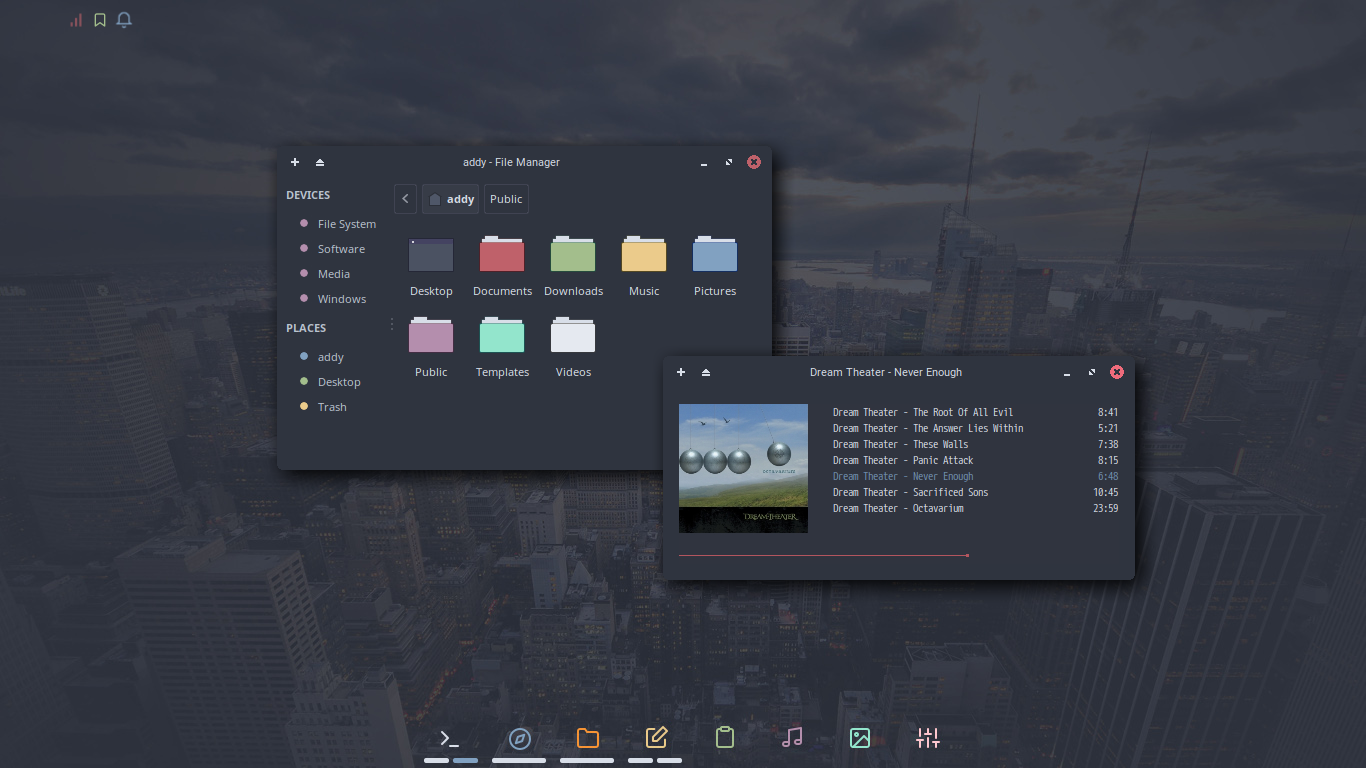Select the Windows device entry
This screenshot has height=768, width=1366.
[340, 298]
